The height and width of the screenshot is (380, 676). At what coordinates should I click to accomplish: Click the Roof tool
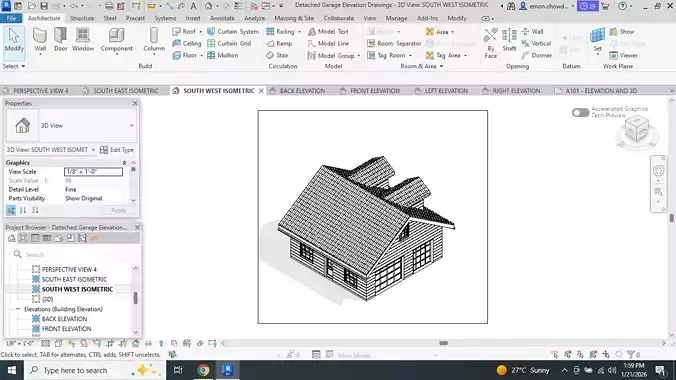pos(184,31)
